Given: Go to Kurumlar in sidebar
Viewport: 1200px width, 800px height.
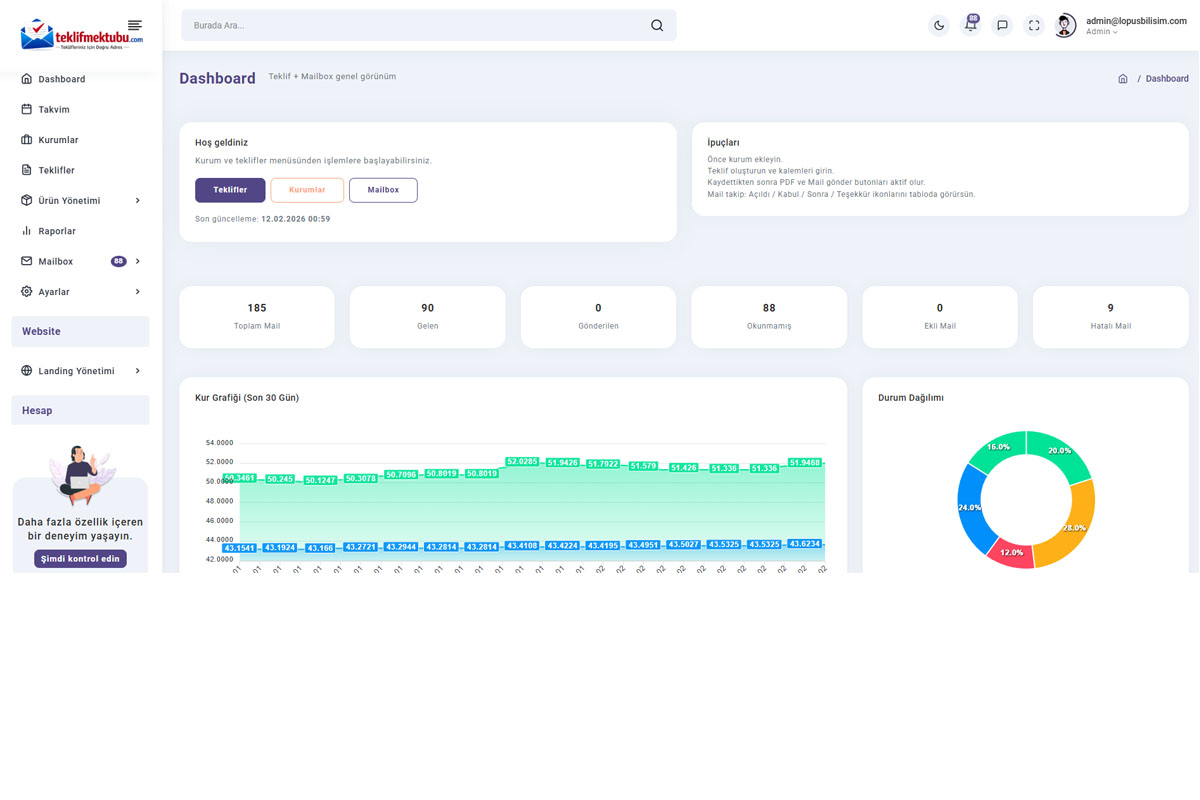Looking at the screenshot, I should tap(58, 140).
